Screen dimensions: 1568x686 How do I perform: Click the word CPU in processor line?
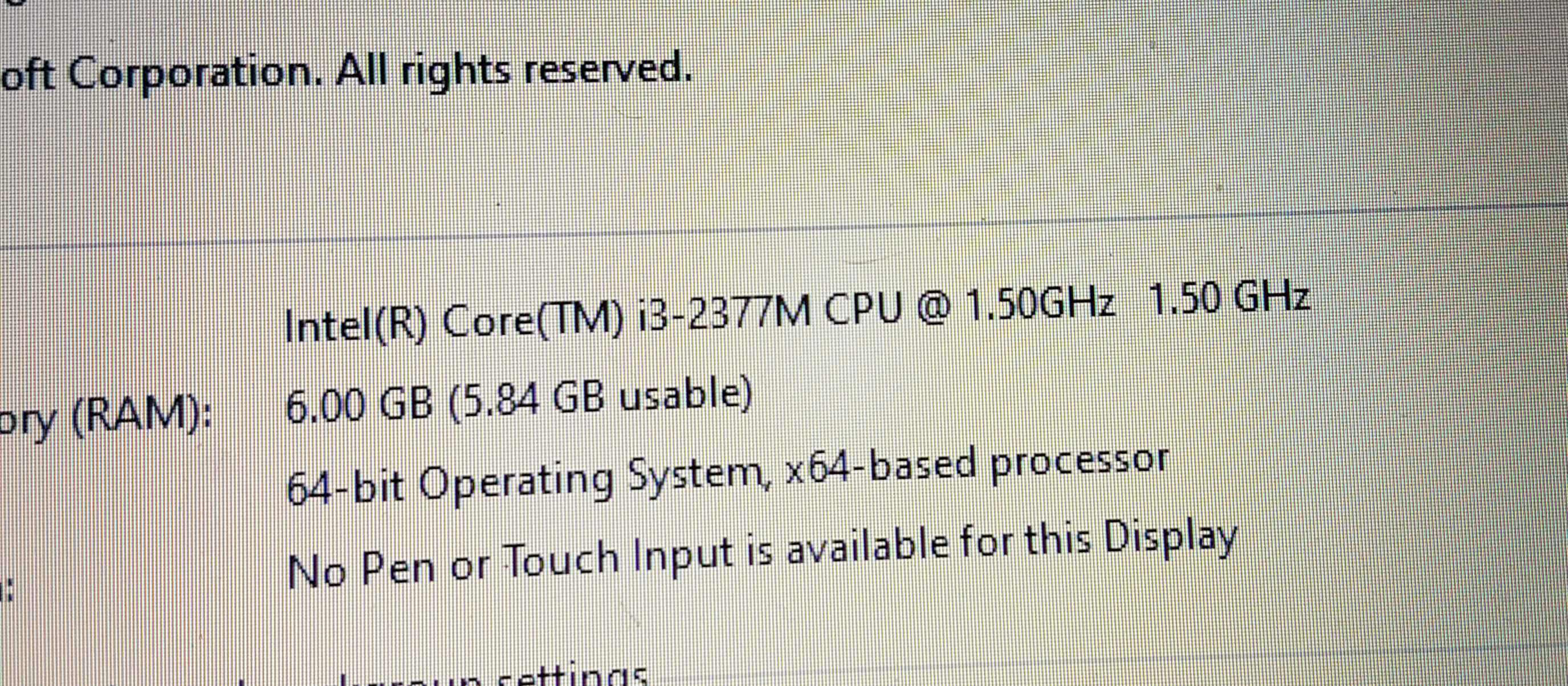coord(862,311)
